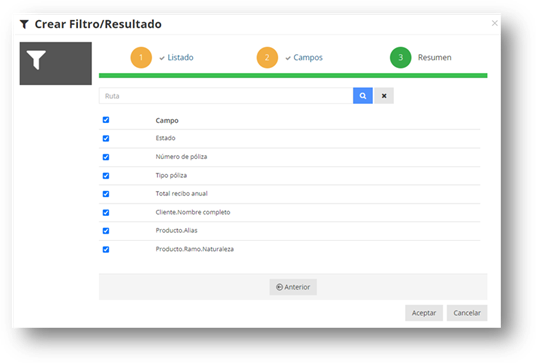Click the Aceptar button
The image size is (536, 363).
click(x=424, y=313)
